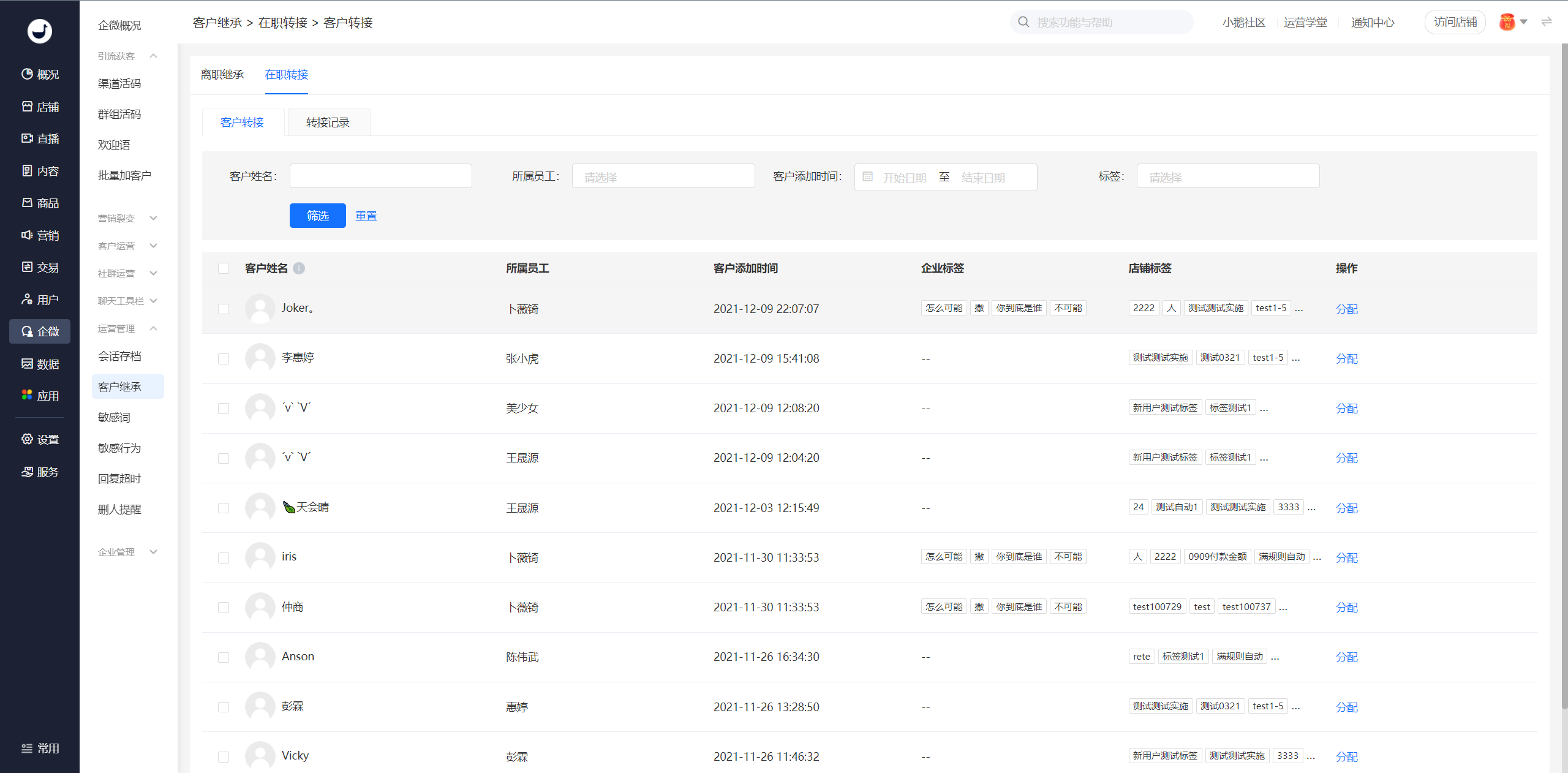Viewport: 1568px width, 773px height.
Task: Open 直播 in the dark sidebar
Action: pos(40,138)
